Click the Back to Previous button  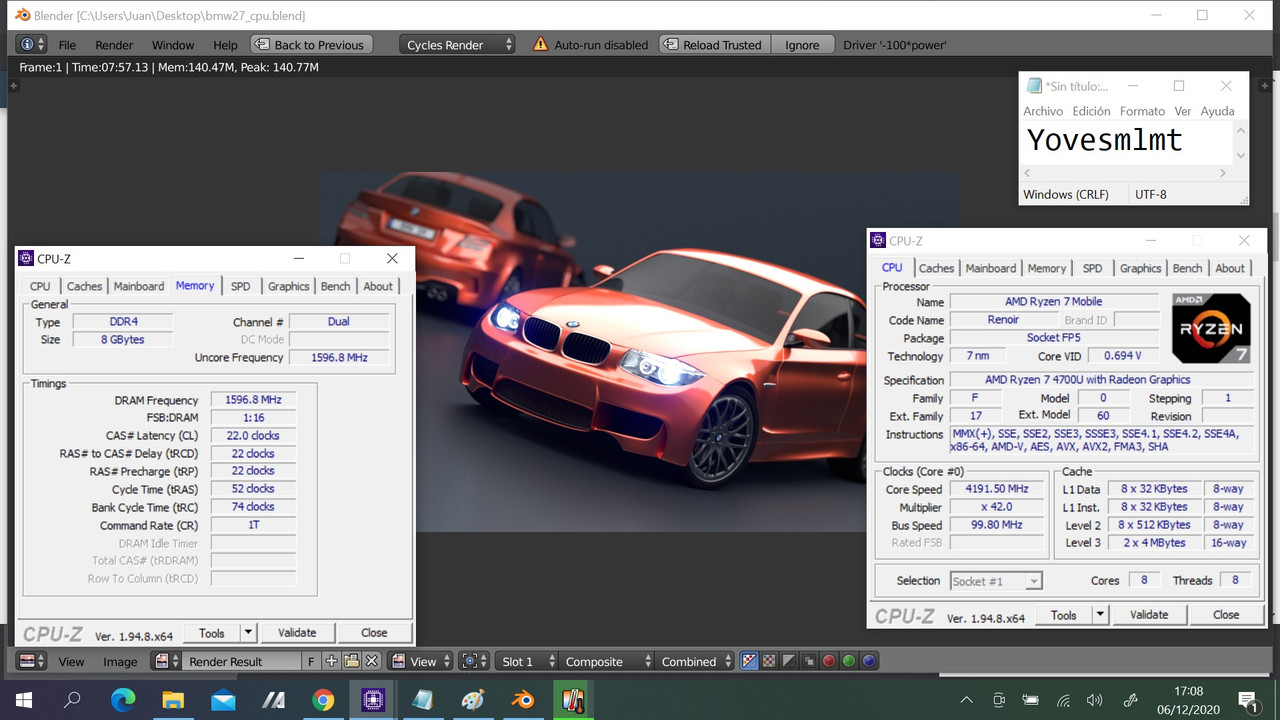pos(311,45)
